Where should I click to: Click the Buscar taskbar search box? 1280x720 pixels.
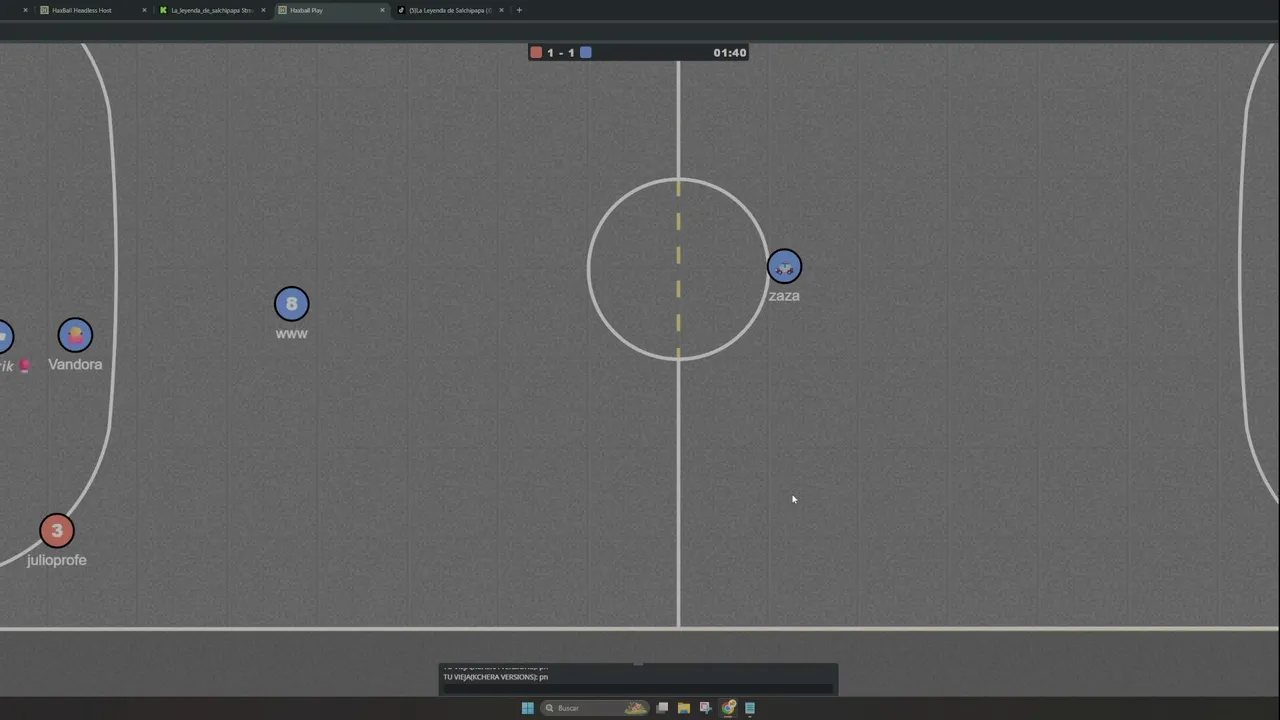pyautogui.click(x=594, y=708)
